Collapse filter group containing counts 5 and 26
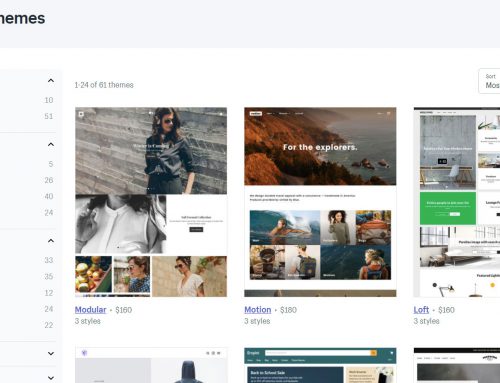Image resolution: width=500 pixels, height=383 pixels. click(x=51, y=144)
